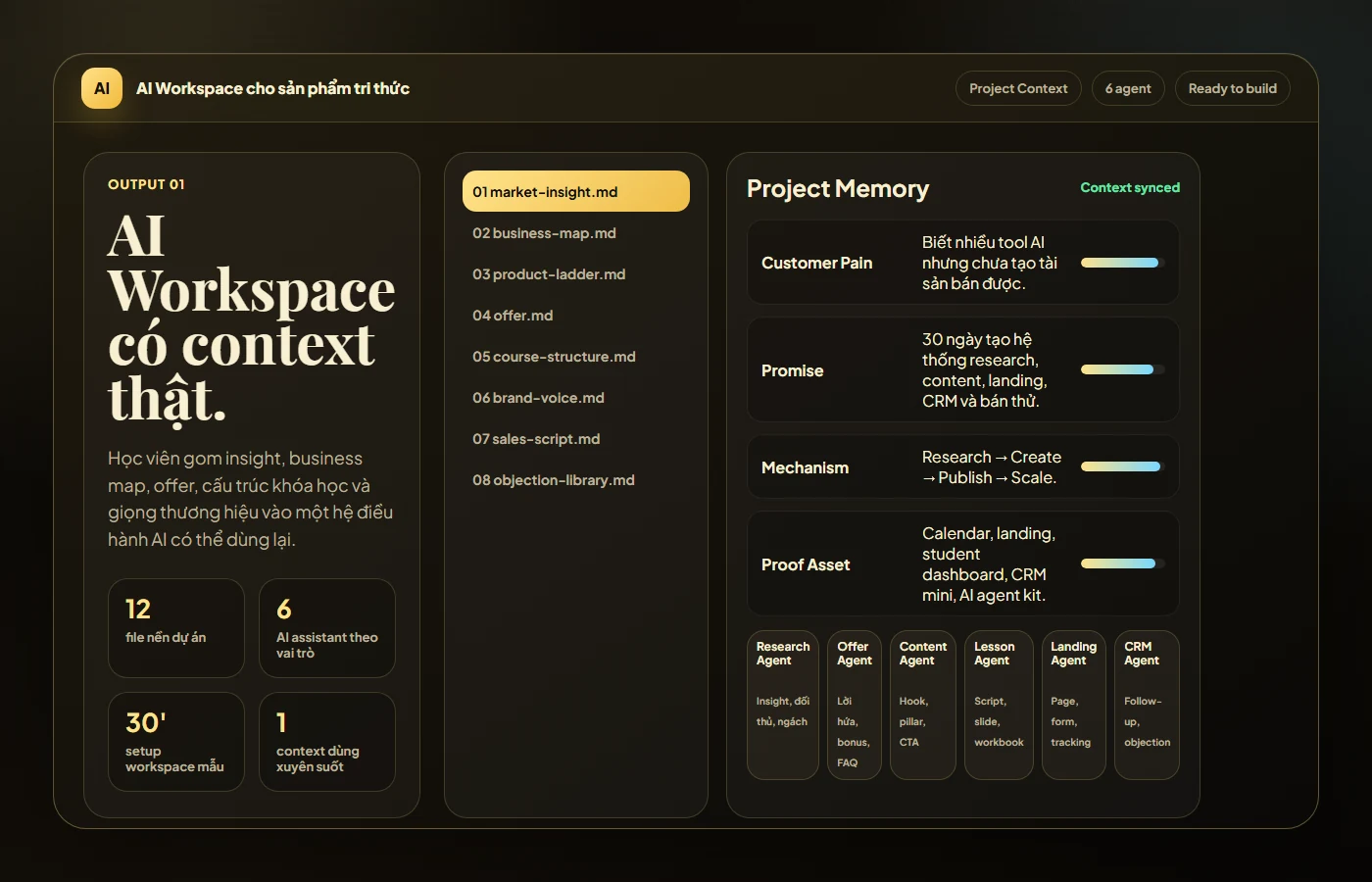Click the '30 ngày tạo hệ thống research' text

coord(985,370)
